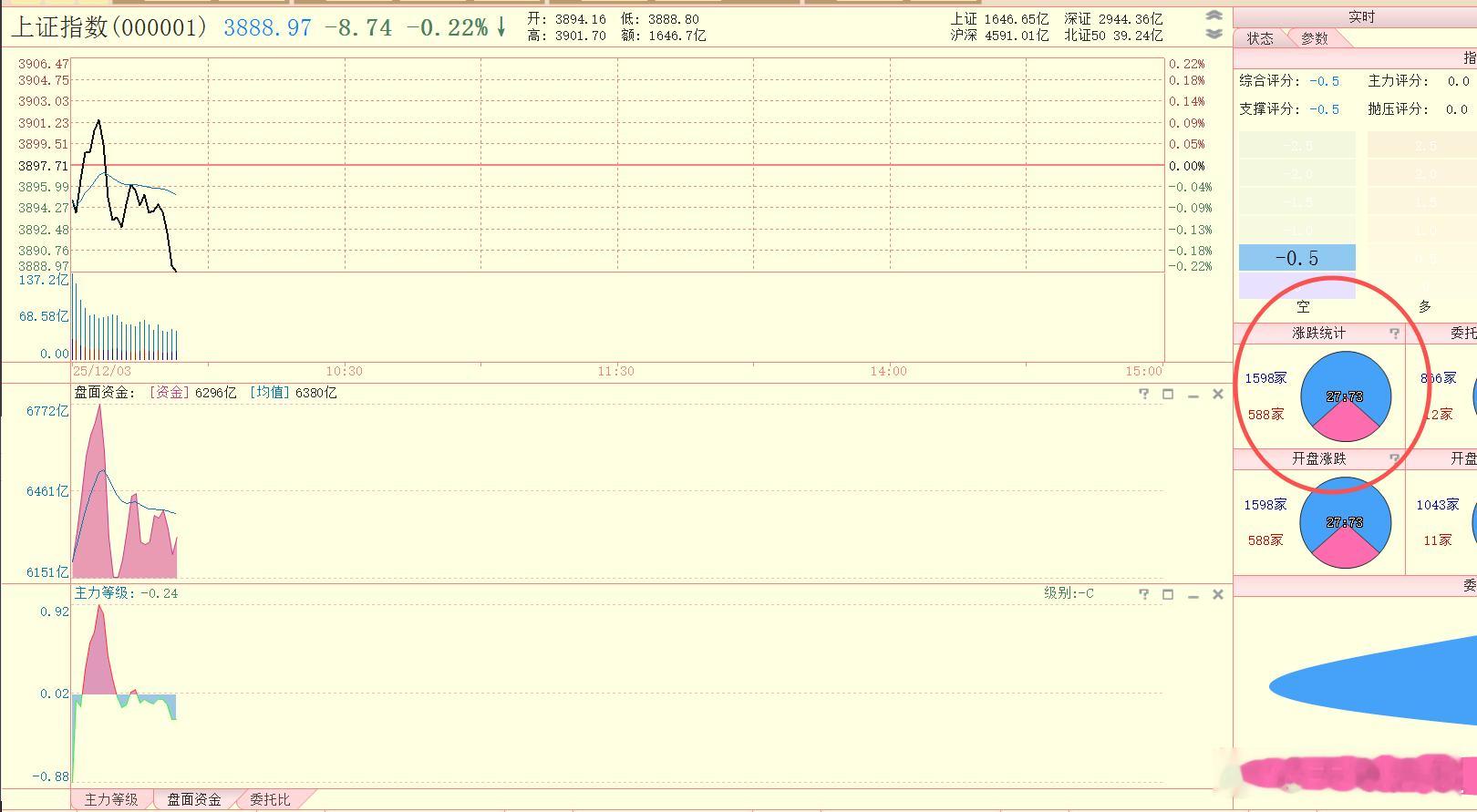Viewport: 1477px width, 812px height.
Task: Switch to the 参数 tab
Action: click(1315, 38)
